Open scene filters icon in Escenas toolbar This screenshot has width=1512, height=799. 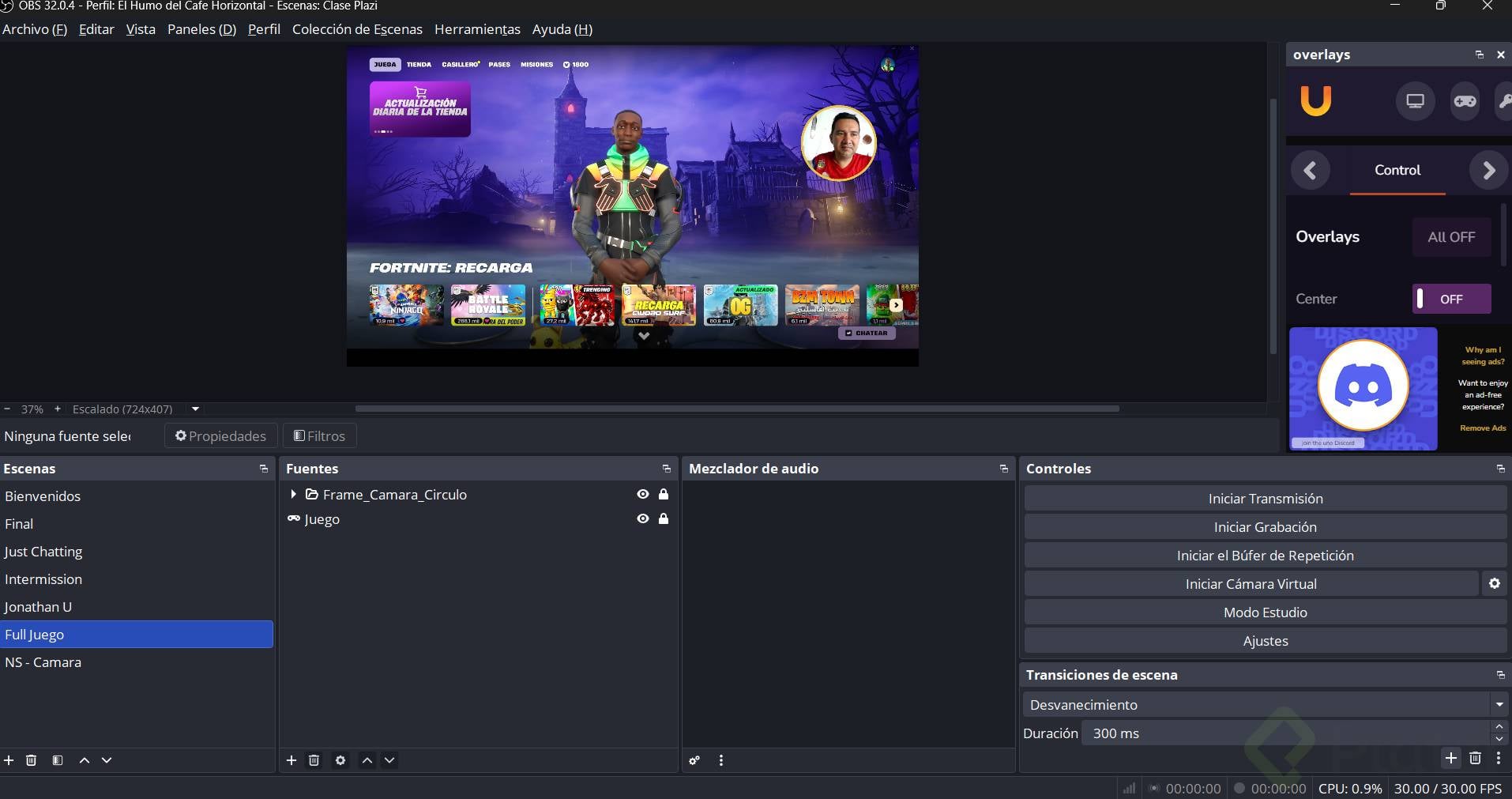pyautogui.click(x=58, y=760)
